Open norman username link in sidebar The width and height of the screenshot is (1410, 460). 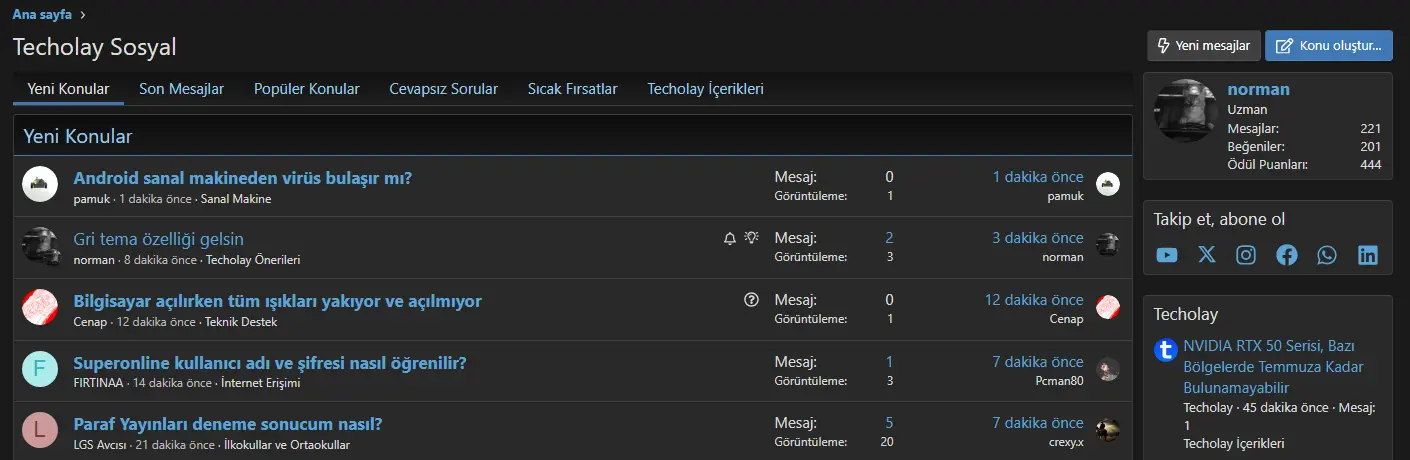[x=1258, y=89]
